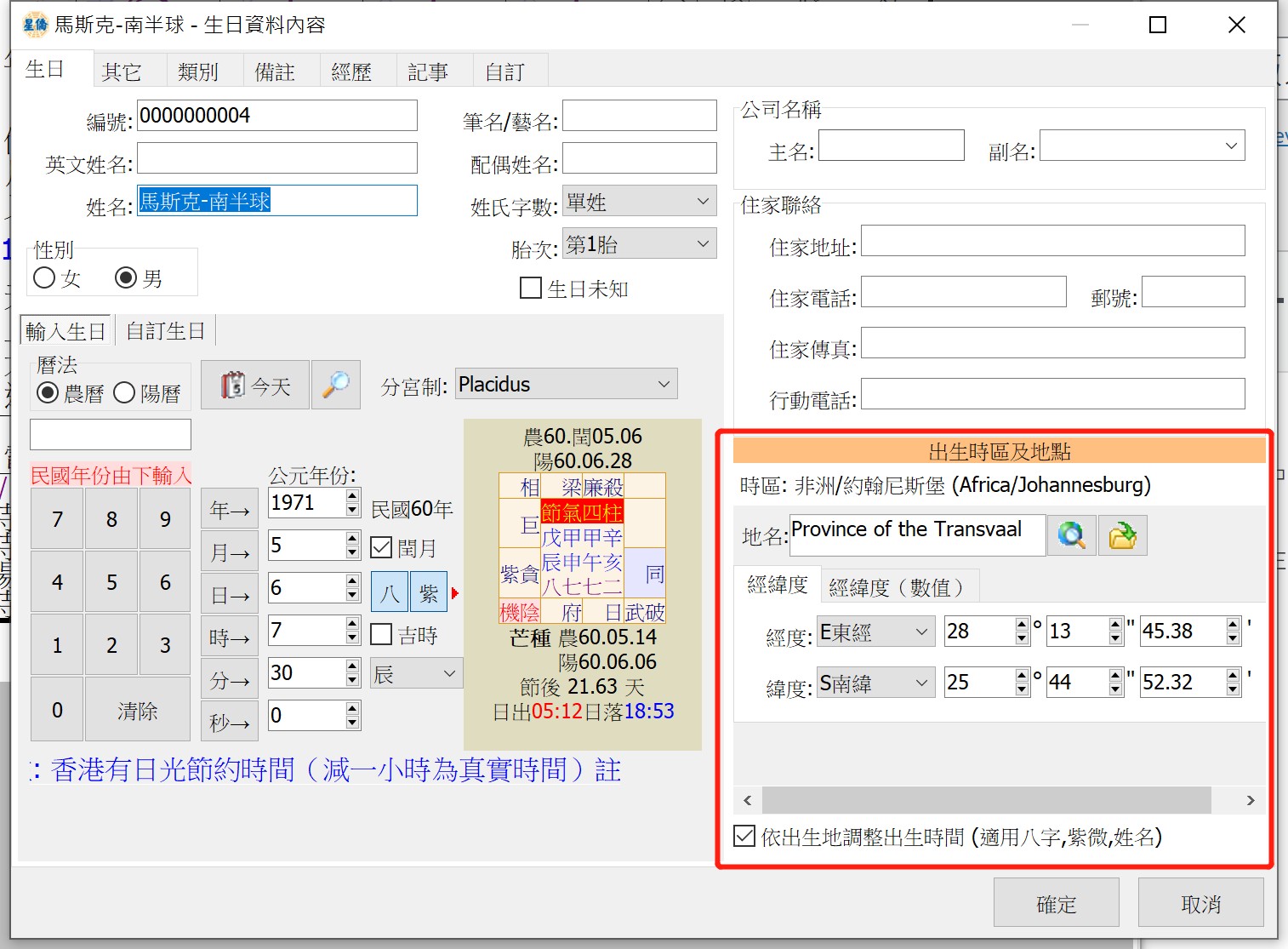Screen dimensions: 1288x949
Task: Select the 陽曆 radio button
Action: [125, 393]
